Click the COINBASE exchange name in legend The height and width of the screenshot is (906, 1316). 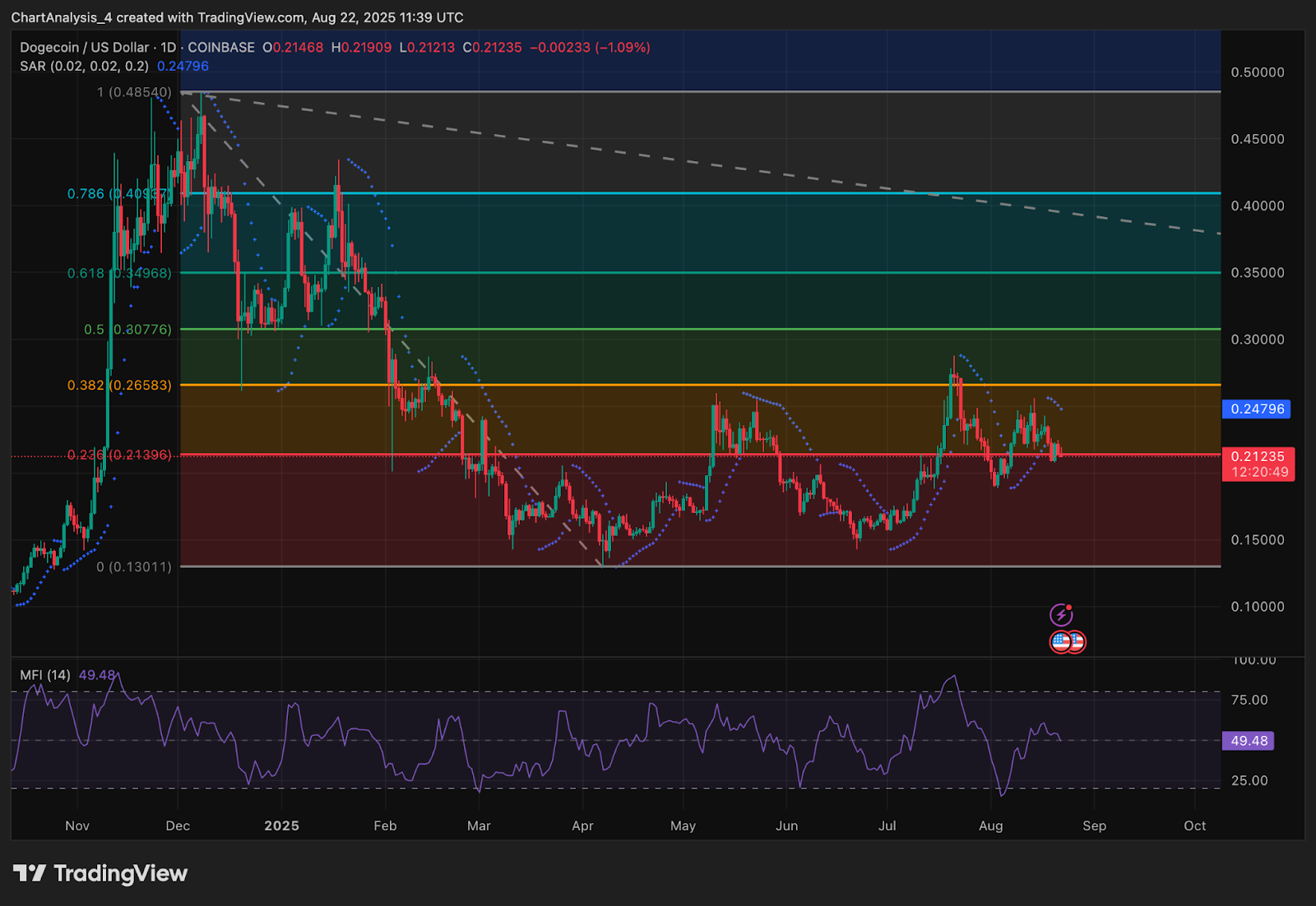pos(220,48)
